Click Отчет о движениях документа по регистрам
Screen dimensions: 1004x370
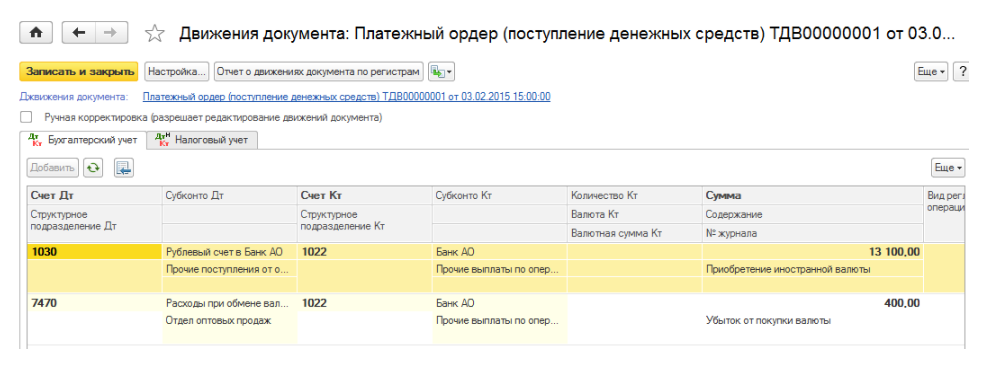pos(318,72)
